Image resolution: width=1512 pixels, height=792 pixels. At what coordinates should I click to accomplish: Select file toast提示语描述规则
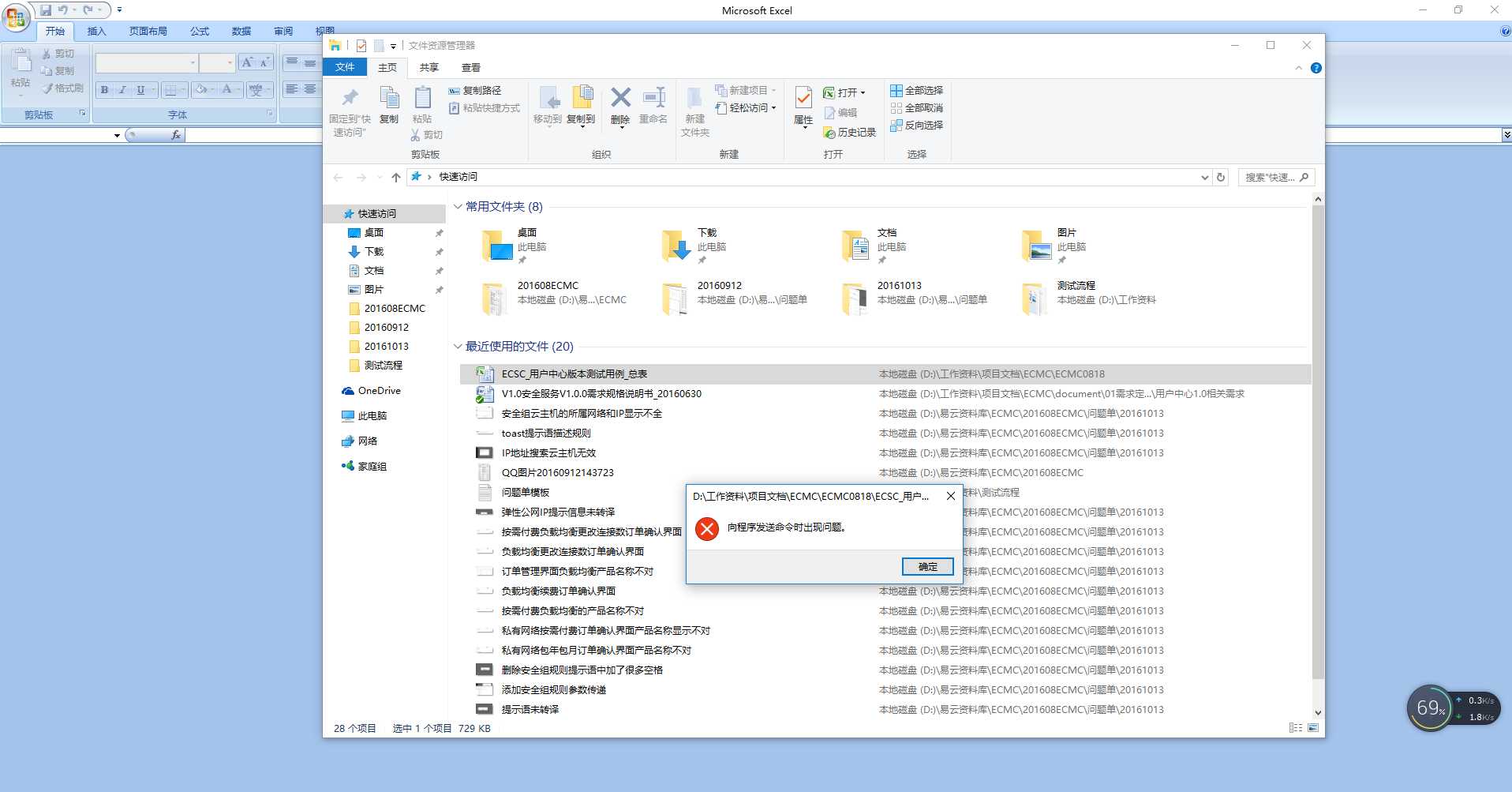[x=546, y=434]
